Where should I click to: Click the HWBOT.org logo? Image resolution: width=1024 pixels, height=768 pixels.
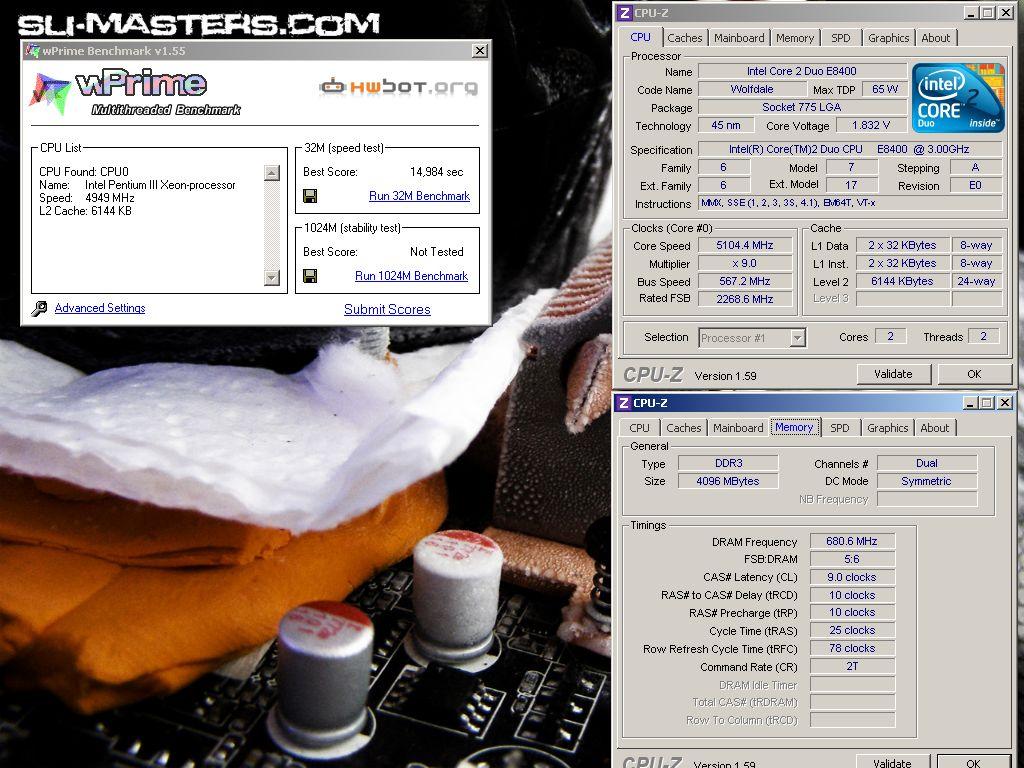click(x=398, y=86)
